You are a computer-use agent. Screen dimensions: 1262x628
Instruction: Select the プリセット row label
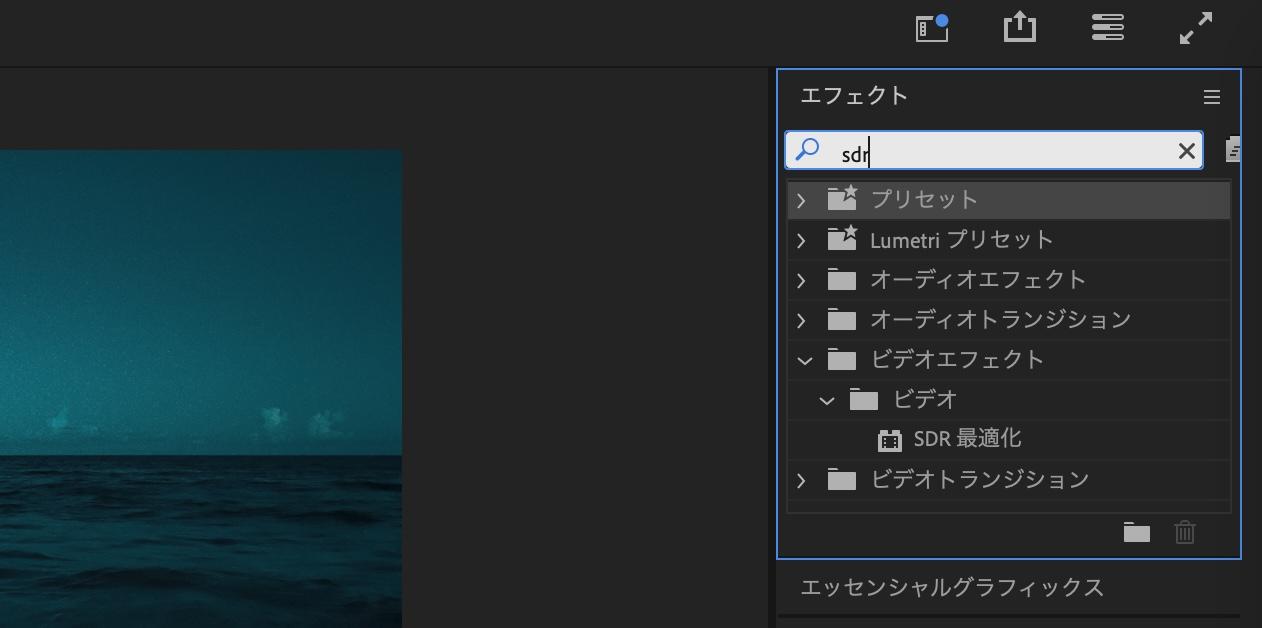[924, 199]
